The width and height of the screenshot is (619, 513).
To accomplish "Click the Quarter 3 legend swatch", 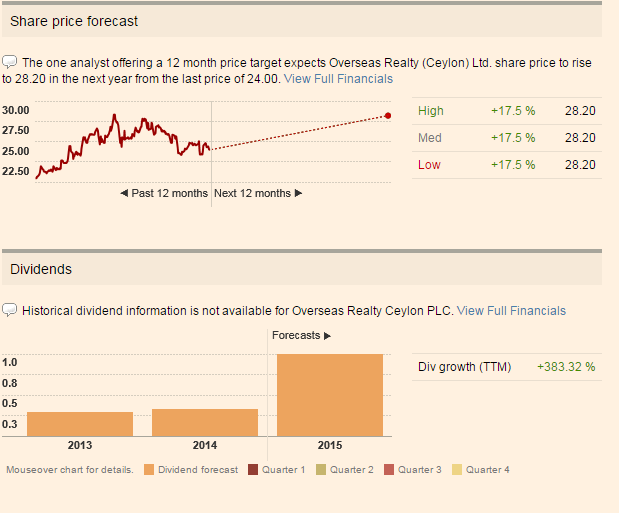I will coord(389,470).
